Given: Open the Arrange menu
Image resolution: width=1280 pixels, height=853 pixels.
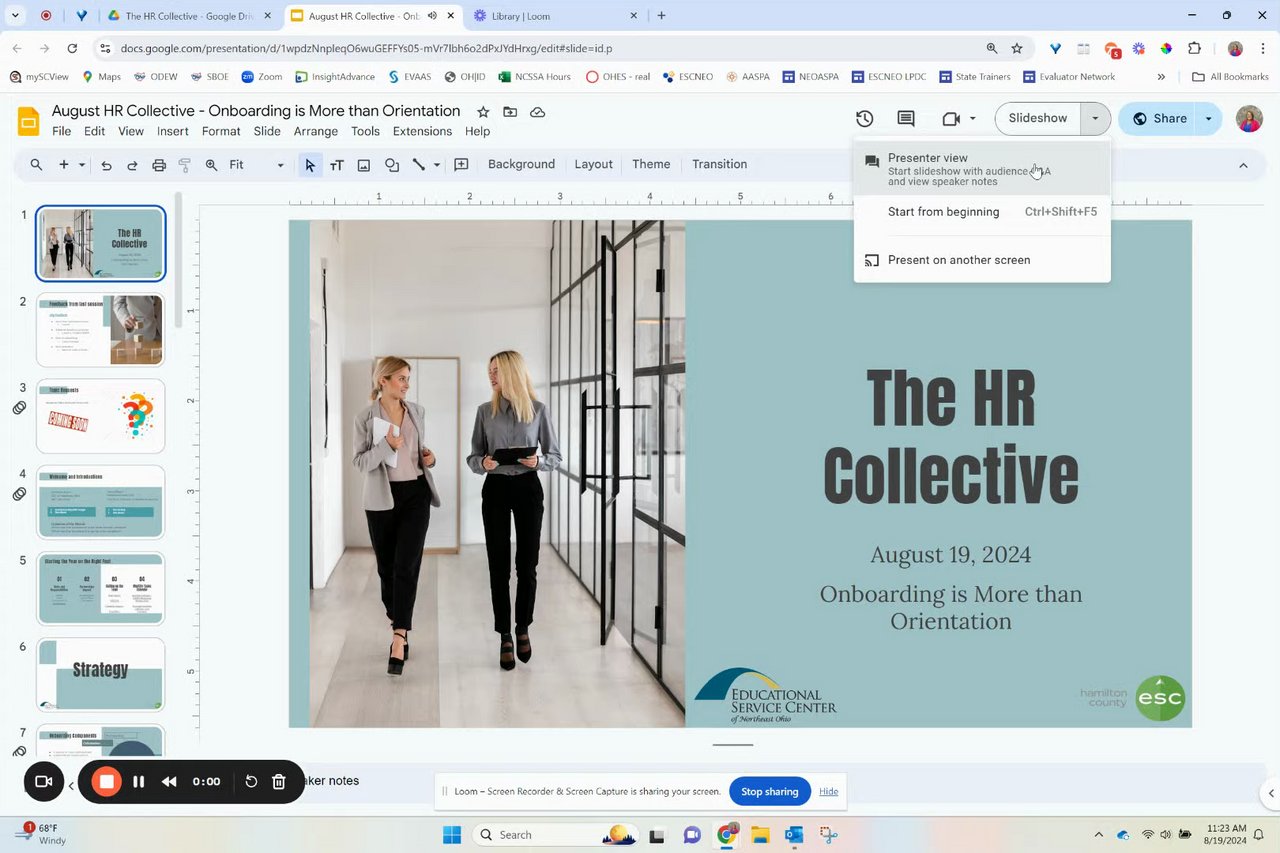Looking at the screenshot, I should 316,131.
